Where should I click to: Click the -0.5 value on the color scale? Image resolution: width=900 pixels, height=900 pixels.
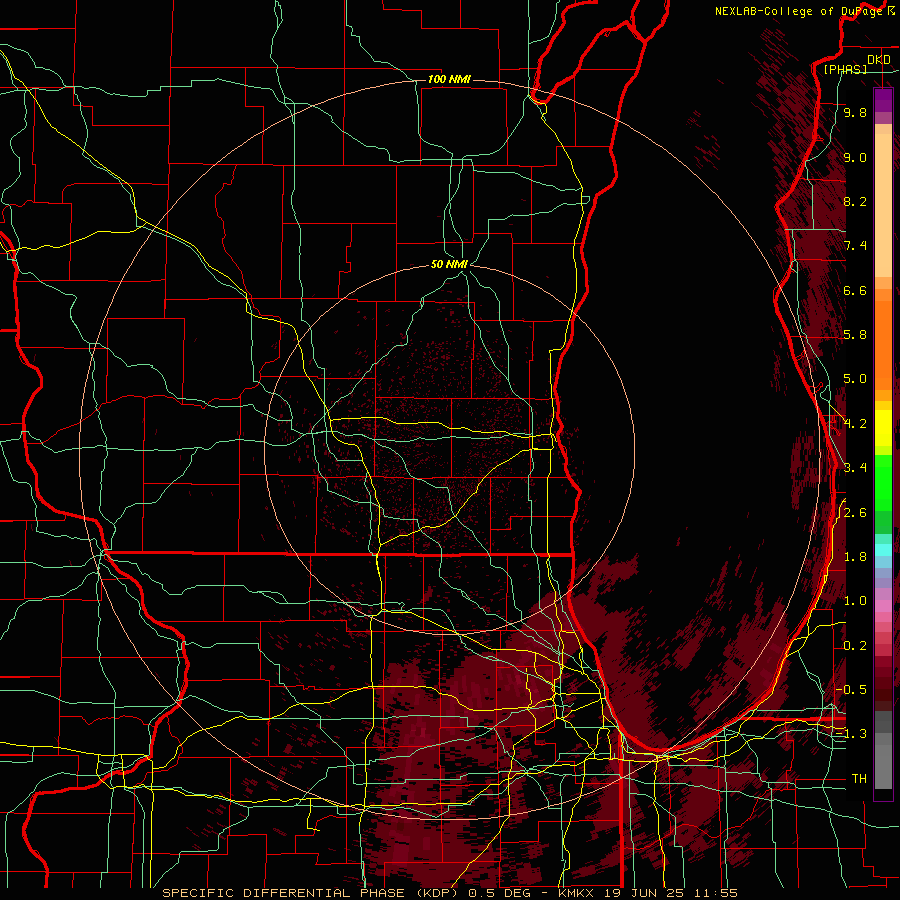853,690
